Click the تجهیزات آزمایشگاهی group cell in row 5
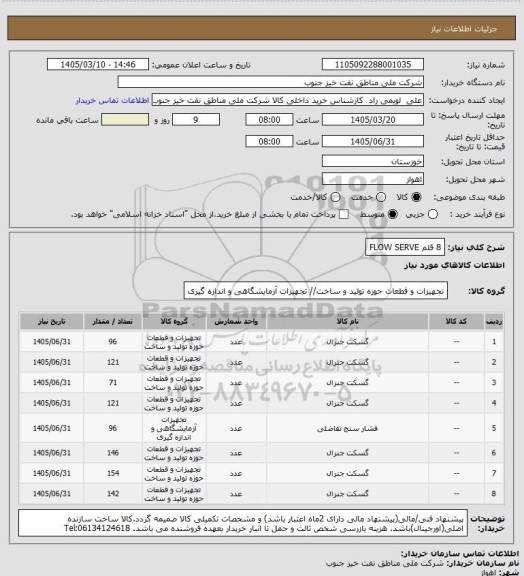The image size is (524, 576). [x=174, y=428]
